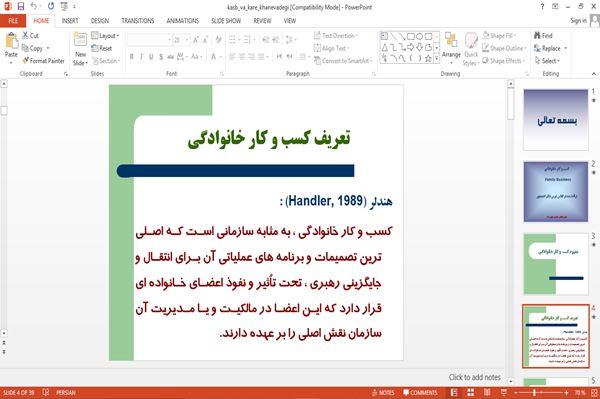Click the spell check icon in status bar
The image size is (600, 399).
click(46, 392)
